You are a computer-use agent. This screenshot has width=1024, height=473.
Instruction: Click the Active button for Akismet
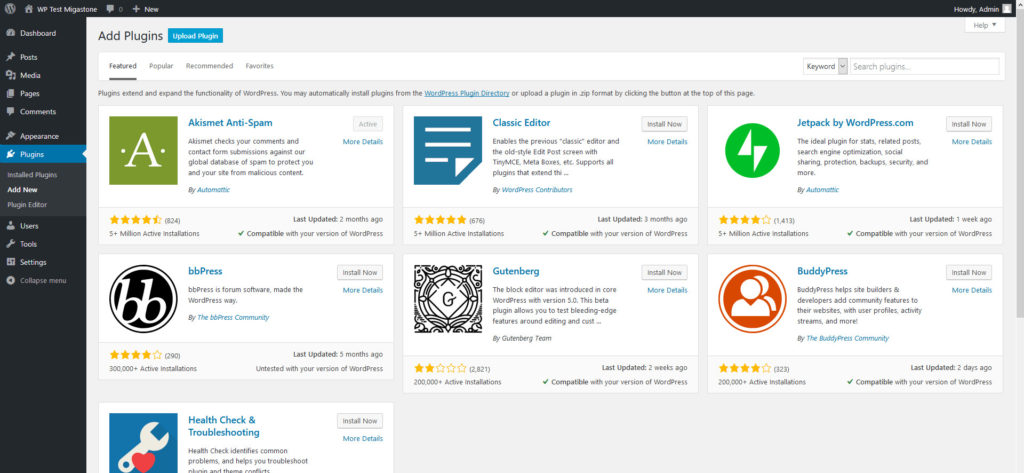pyautogui.click(x=368, y=124)
